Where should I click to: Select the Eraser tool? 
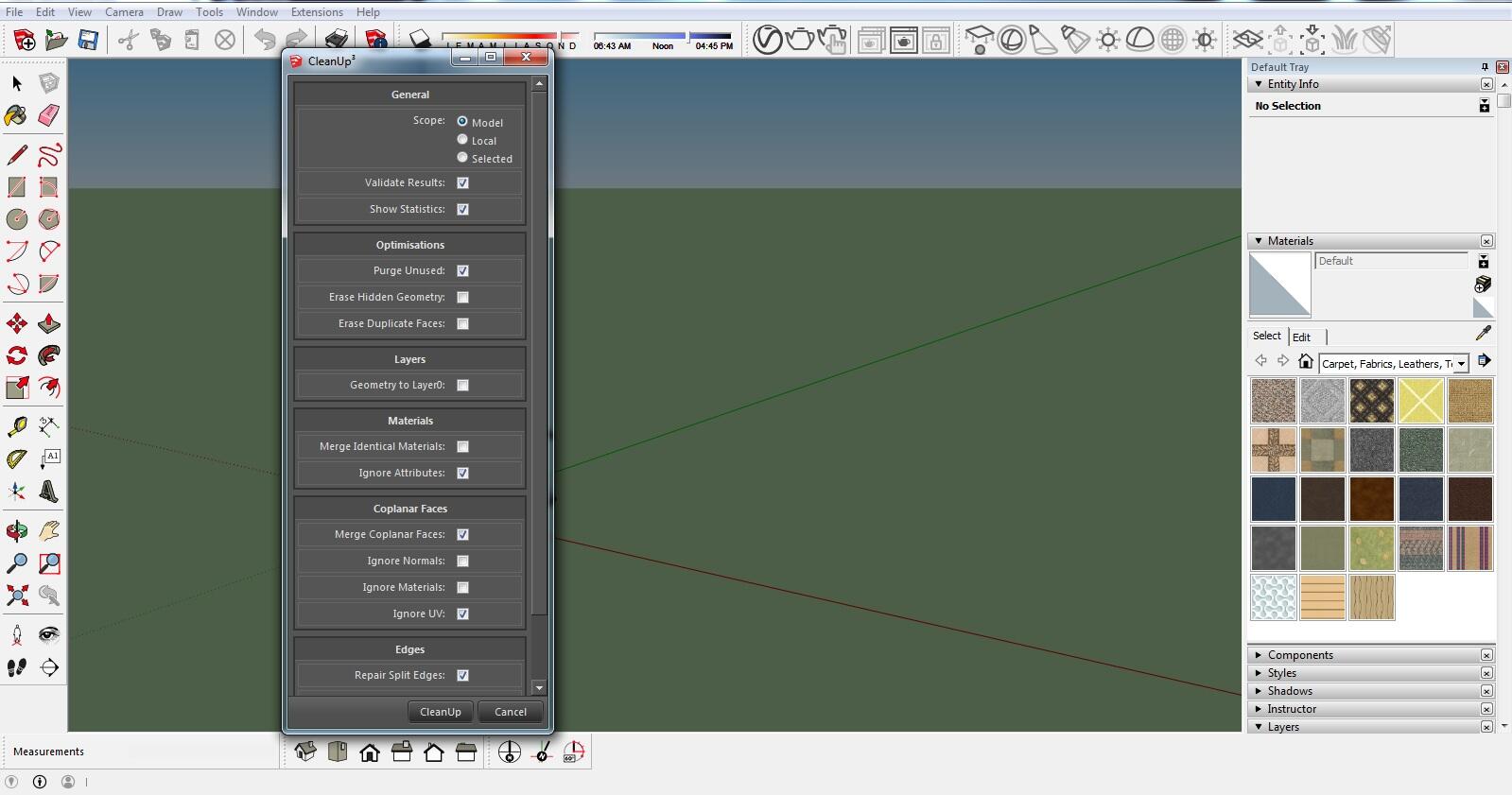pos(49,115)
